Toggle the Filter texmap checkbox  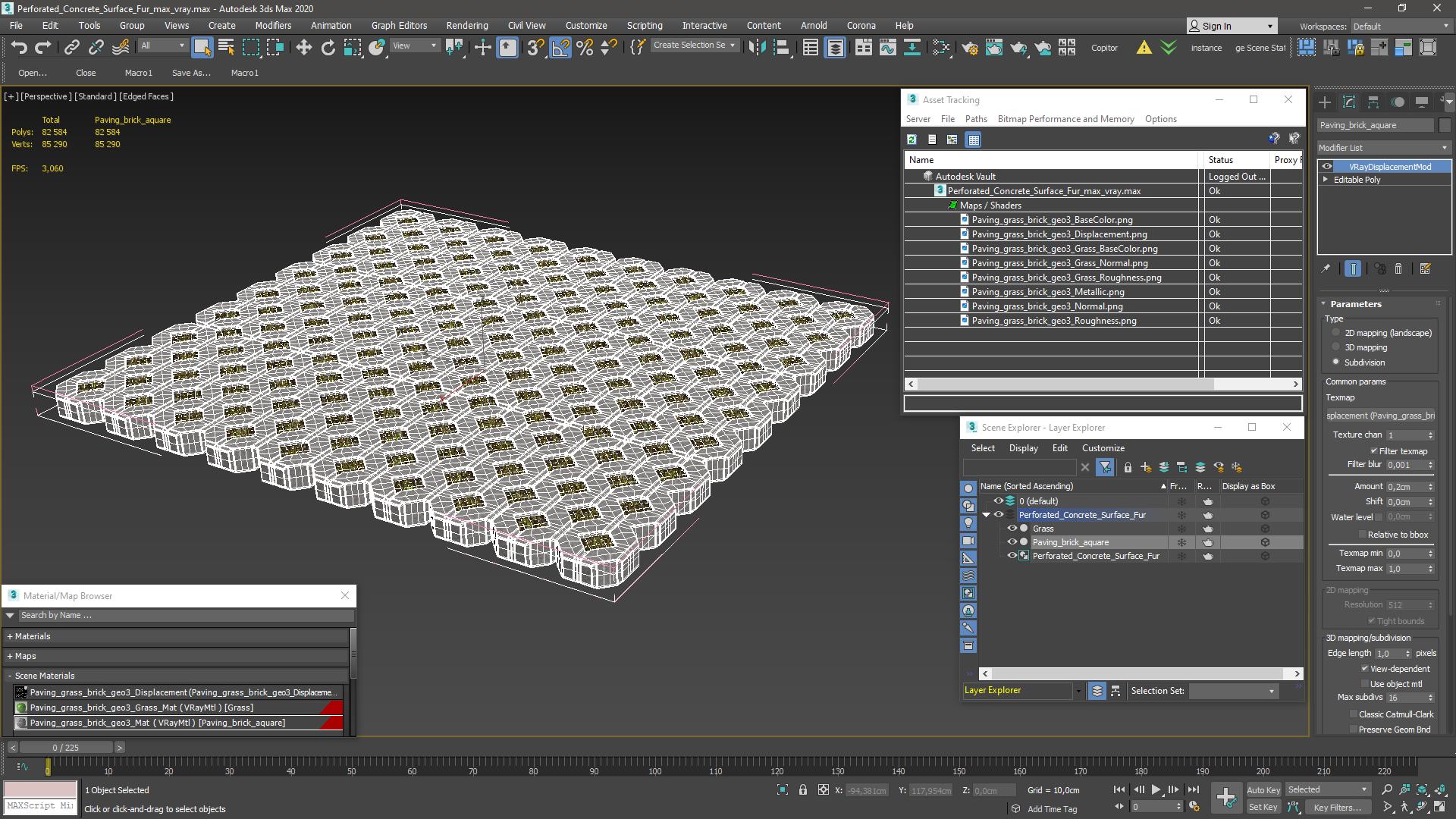(1373, 450)
